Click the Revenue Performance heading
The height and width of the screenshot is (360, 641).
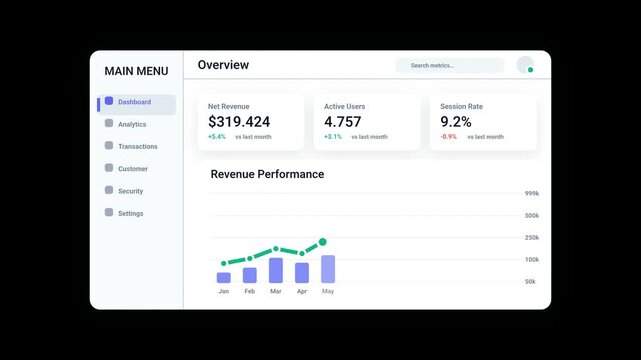pyautogui.click(x=267, y=174)
